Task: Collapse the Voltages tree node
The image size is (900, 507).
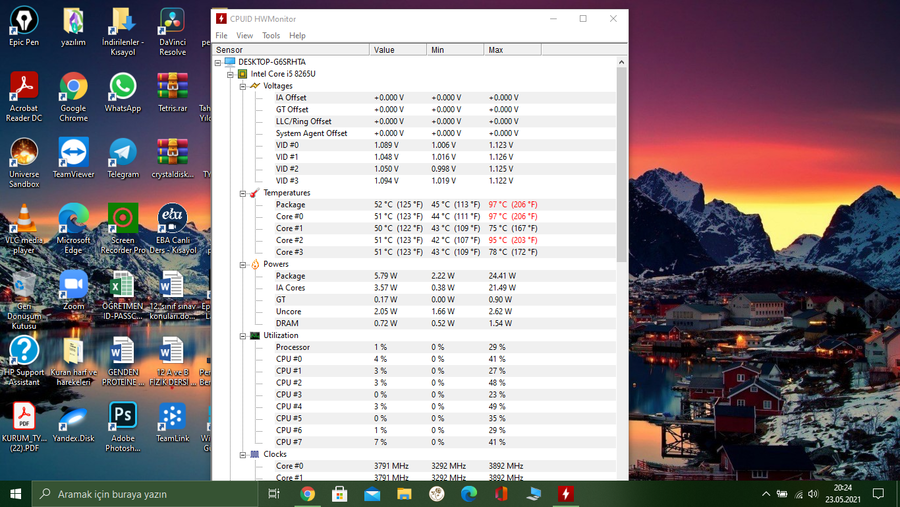Action: pos(243,86)
